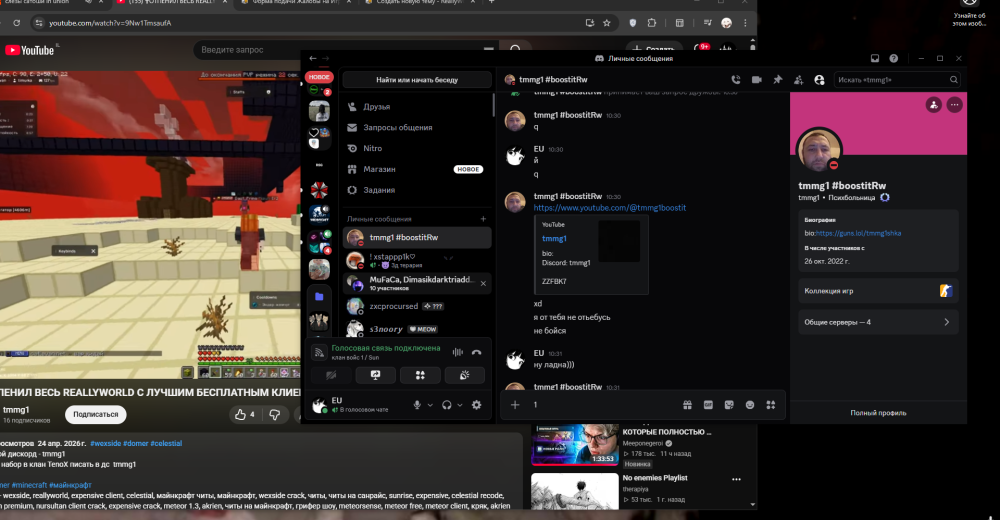This screenshot has width=1000, height=520.
Task: Click the message input field
Action: coord(603,405)
